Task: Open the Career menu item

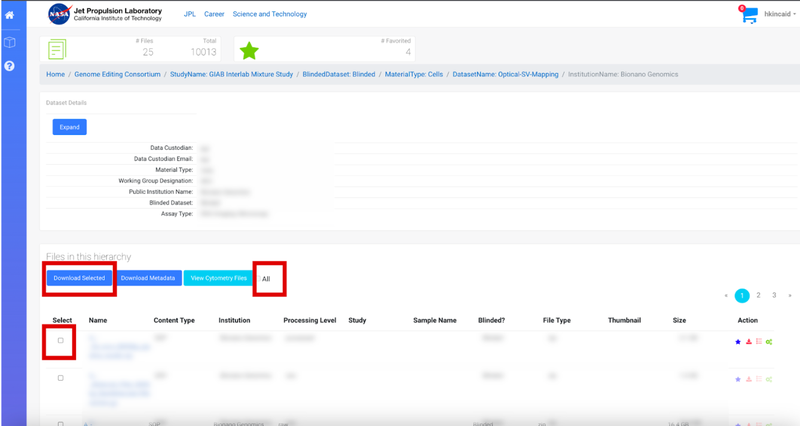Action: [214, 15]
